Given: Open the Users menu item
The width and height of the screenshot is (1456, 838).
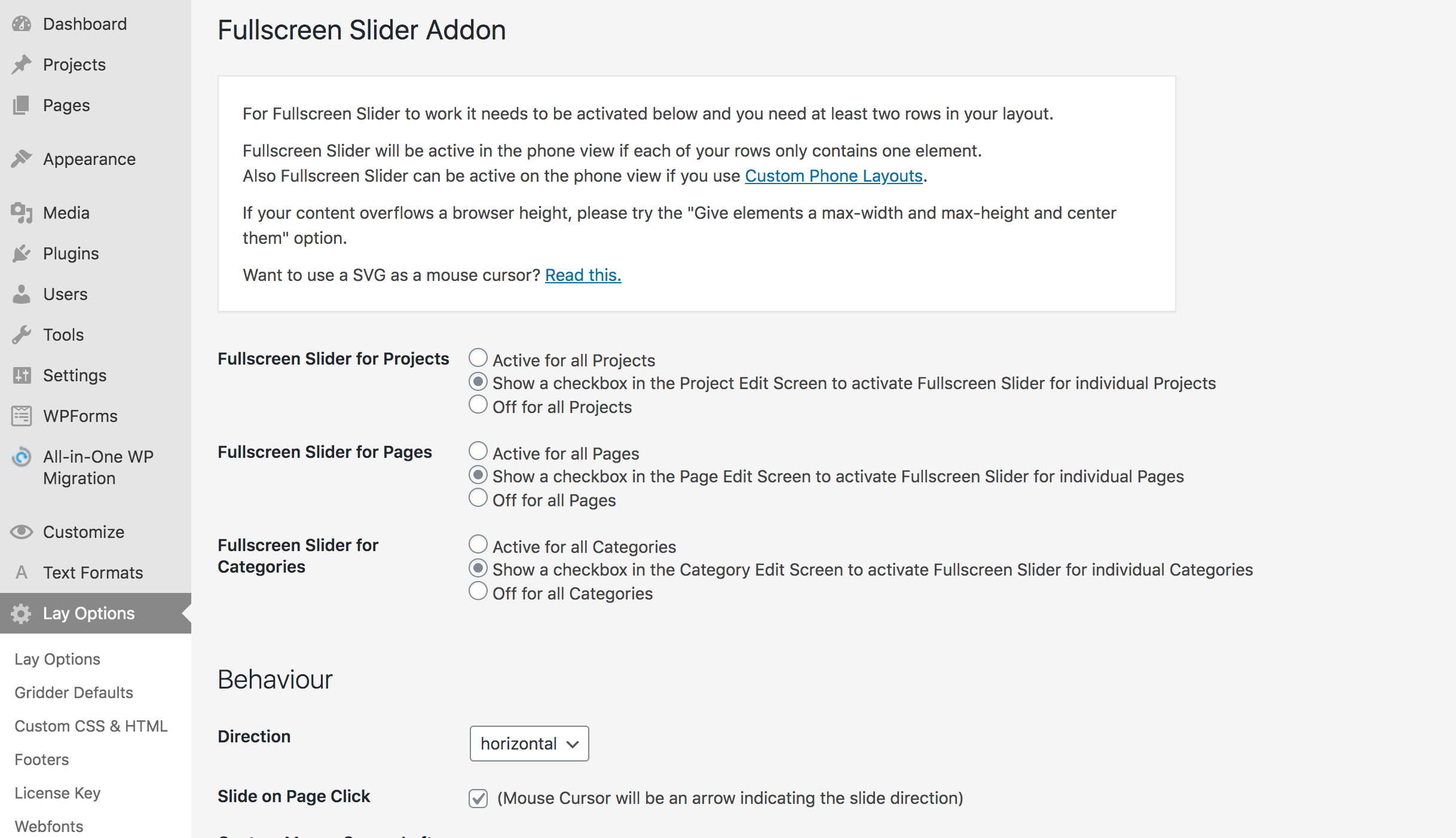Looking at the screenshot, I should point(65,294).
